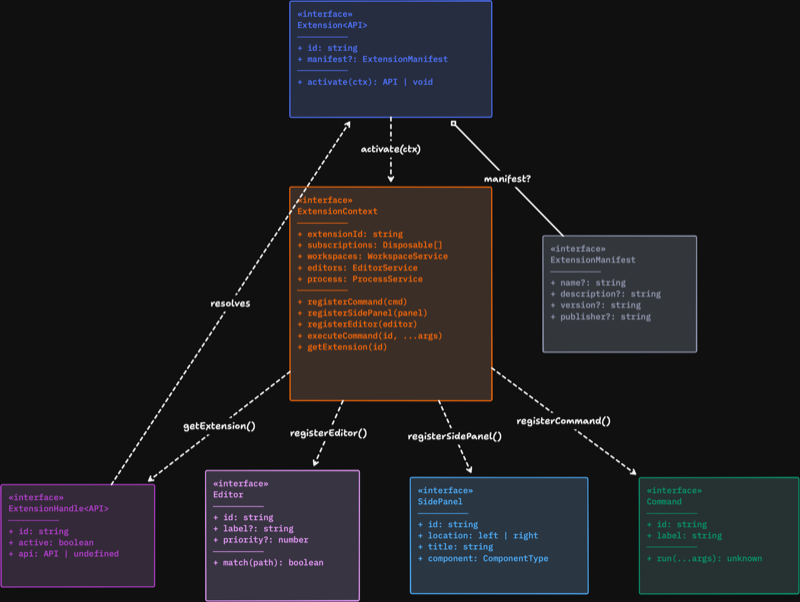Click 'label: string' in Command box
Screen dimensions: 800x602
point(689,536)
